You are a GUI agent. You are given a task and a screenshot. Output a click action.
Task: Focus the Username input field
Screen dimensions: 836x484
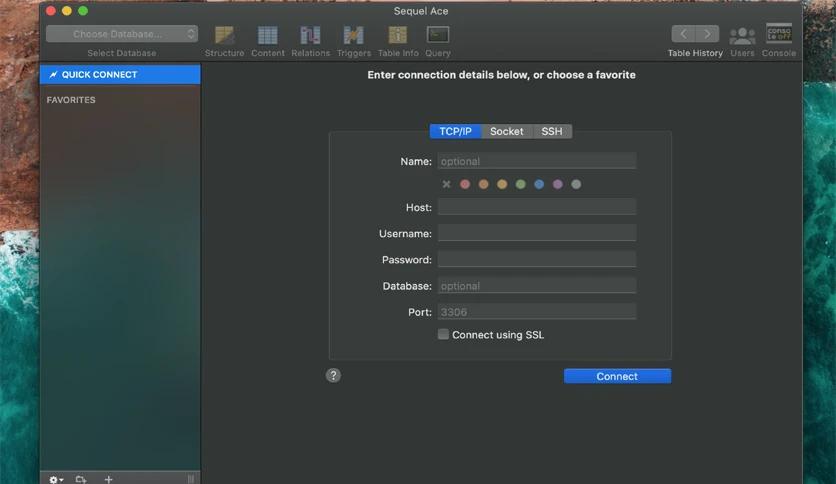[x=537, y=233]
